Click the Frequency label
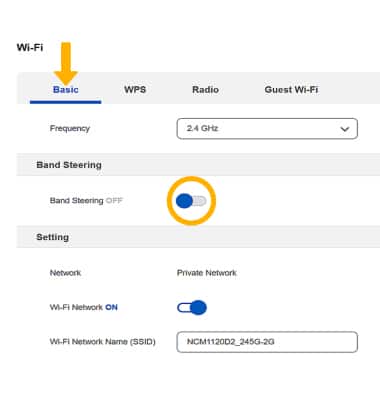The height and width of the screenshot is (400, 380). pyautogui.click(x=70, y=129)
